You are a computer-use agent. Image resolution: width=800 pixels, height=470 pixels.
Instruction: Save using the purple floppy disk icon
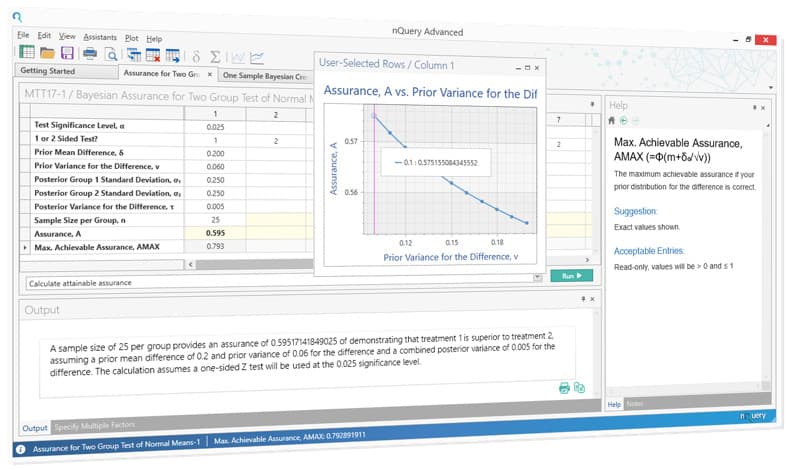coord(67,53)
